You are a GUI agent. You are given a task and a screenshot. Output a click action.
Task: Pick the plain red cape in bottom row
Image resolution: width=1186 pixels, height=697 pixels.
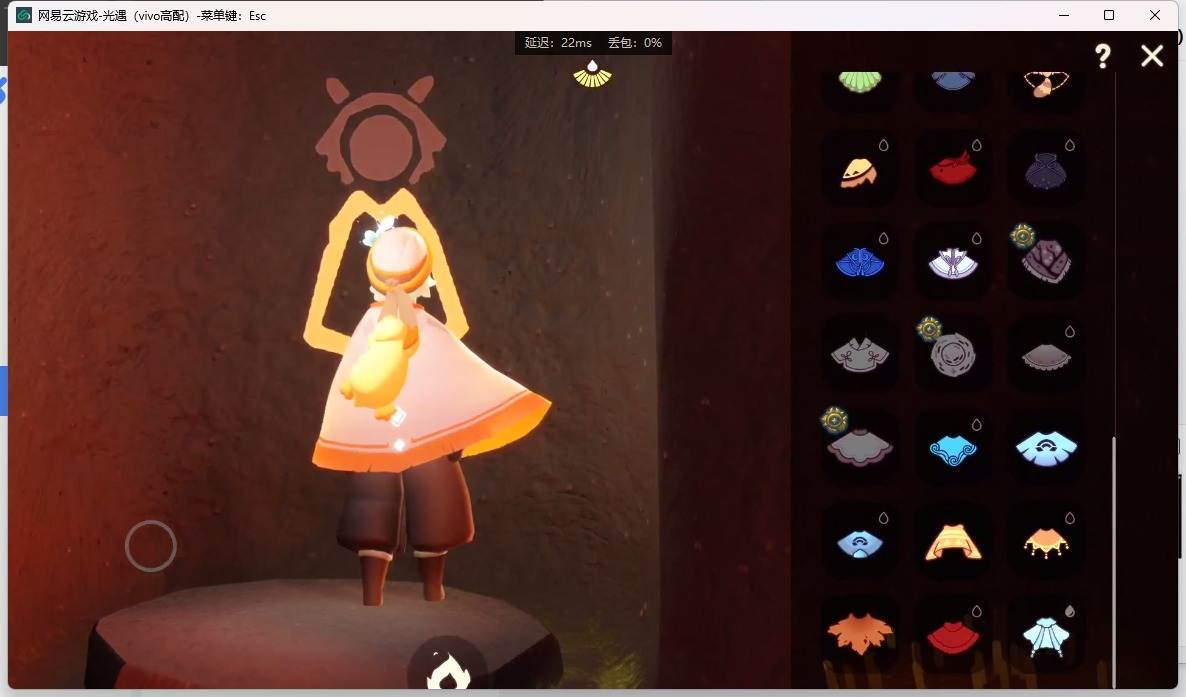tap(953, 637)
